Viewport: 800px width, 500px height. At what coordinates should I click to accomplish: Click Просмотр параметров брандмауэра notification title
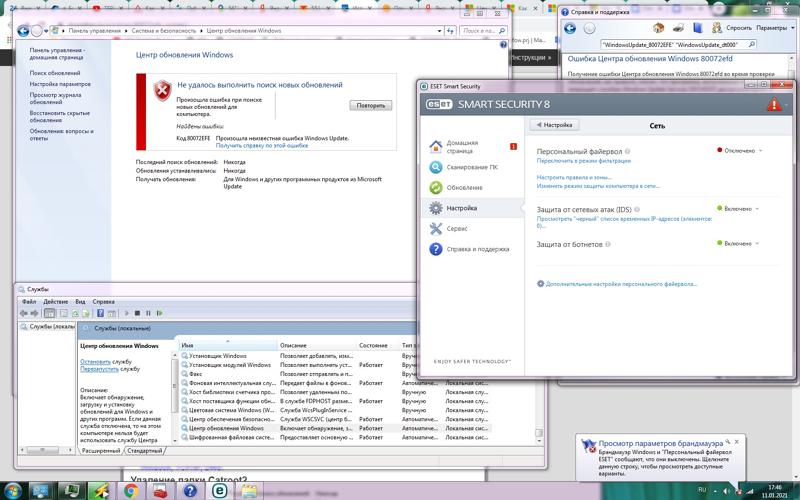pos(660,443)
